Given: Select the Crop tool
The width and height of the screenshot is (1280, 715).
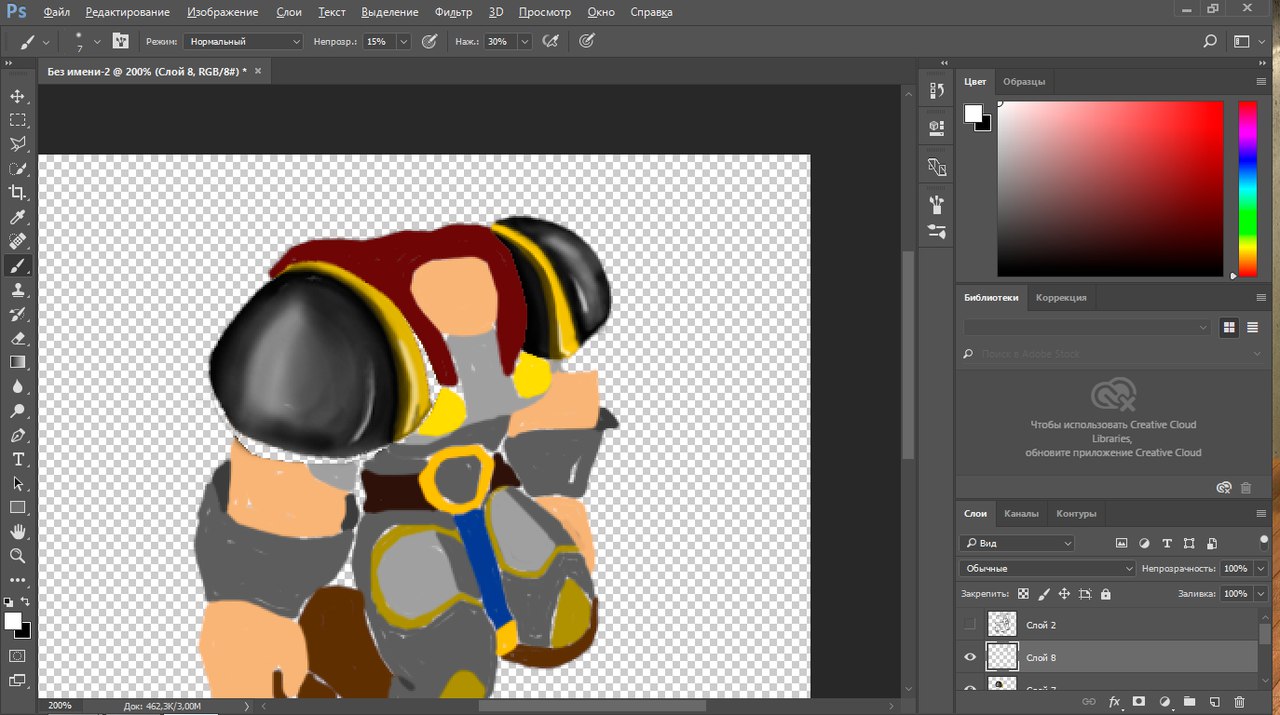Looking at the screenshot, I should point(17,193).
